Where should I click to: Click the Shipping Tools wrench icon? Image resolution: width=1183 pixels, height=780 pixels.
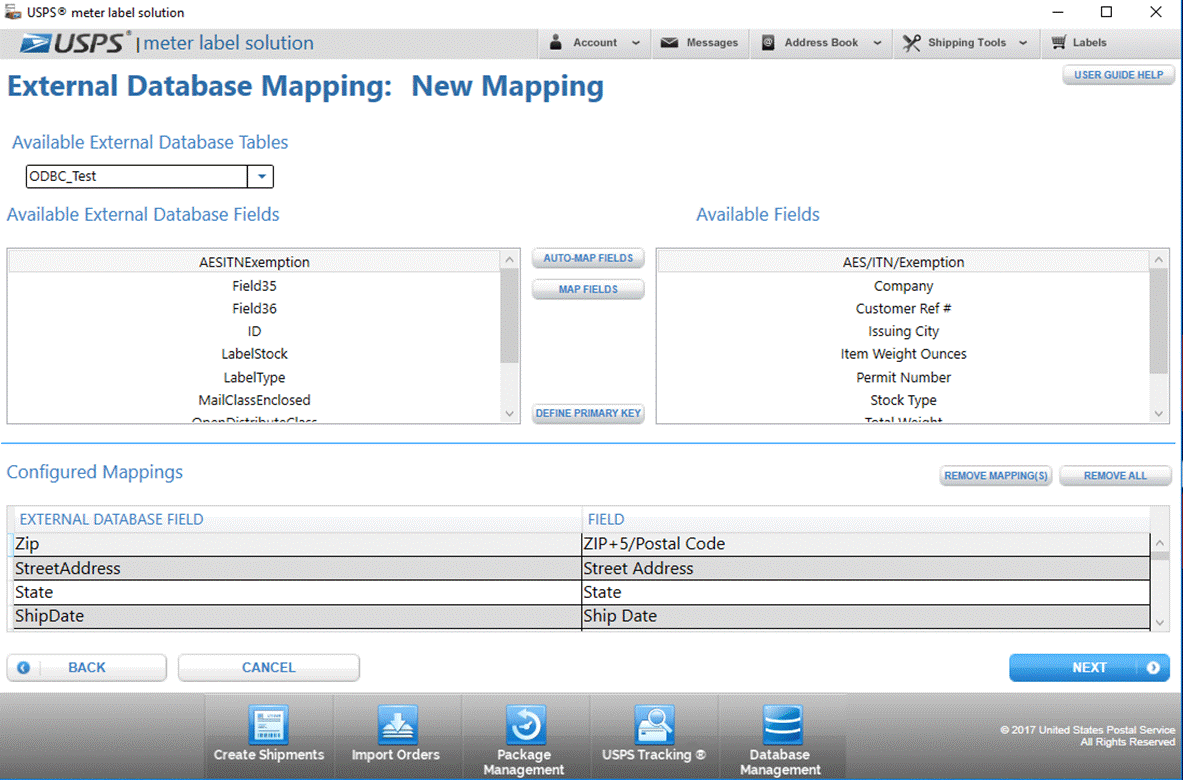(x=911, y=43)
